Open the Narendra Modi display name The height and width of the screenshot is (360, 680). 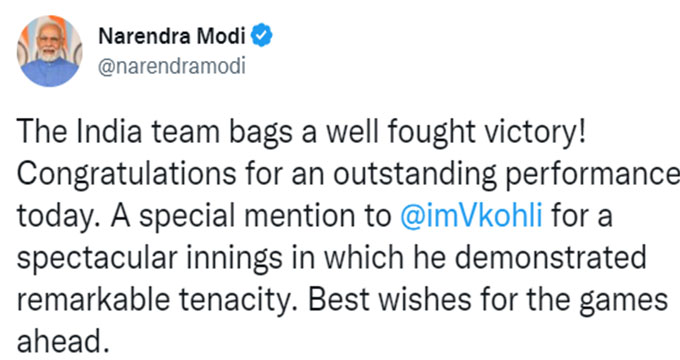172,36
